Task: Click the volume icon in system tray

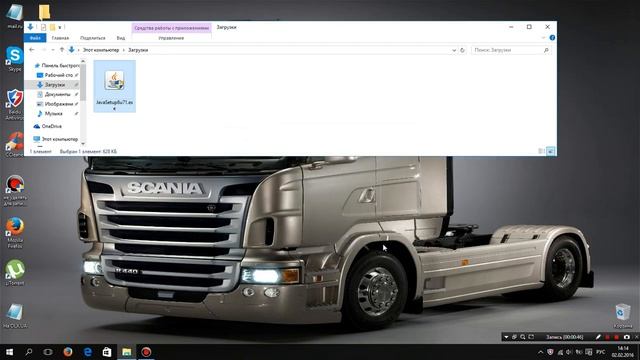Action: tap(569, 352)
